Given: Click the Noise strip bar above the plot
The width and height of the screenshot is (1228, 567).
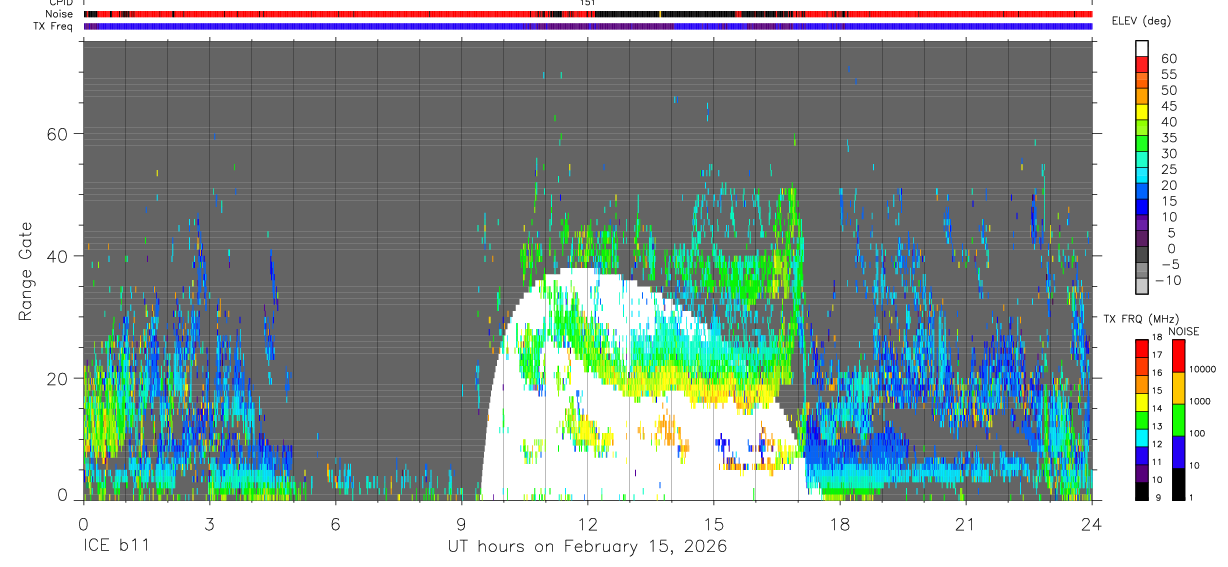Looking at the screenshot, I should click(587, 14).
